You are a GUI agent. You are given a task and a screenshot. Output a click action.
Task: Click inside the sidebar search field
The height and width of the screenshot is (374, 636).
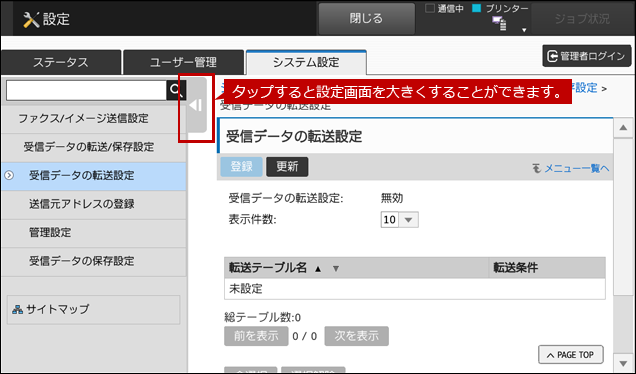click(86, 90)
